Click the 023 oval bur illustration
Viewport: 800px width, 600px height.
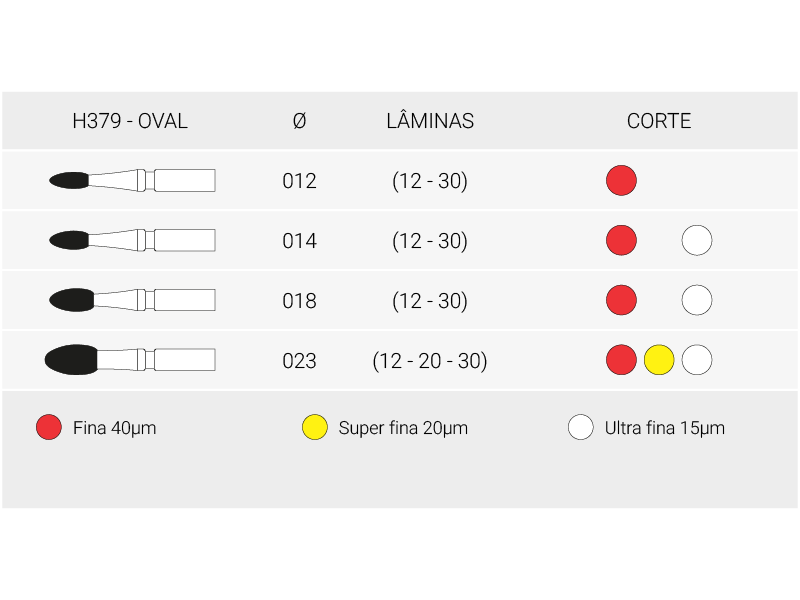click(130, 360)
